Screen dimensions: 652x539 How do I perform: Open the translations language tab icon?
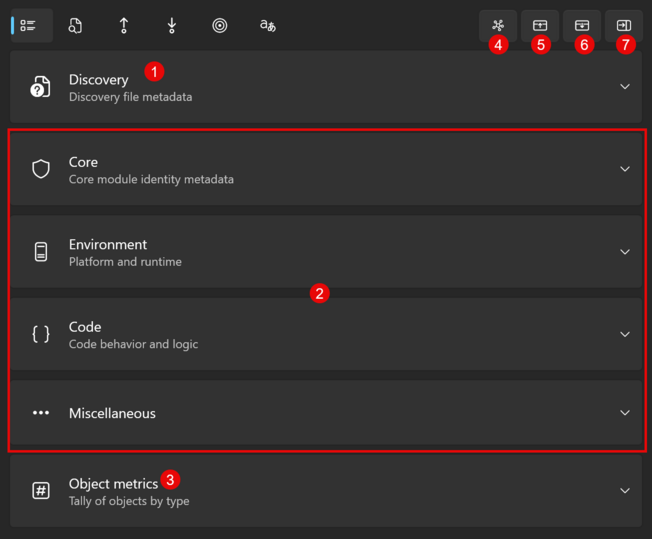coord(267,26)
